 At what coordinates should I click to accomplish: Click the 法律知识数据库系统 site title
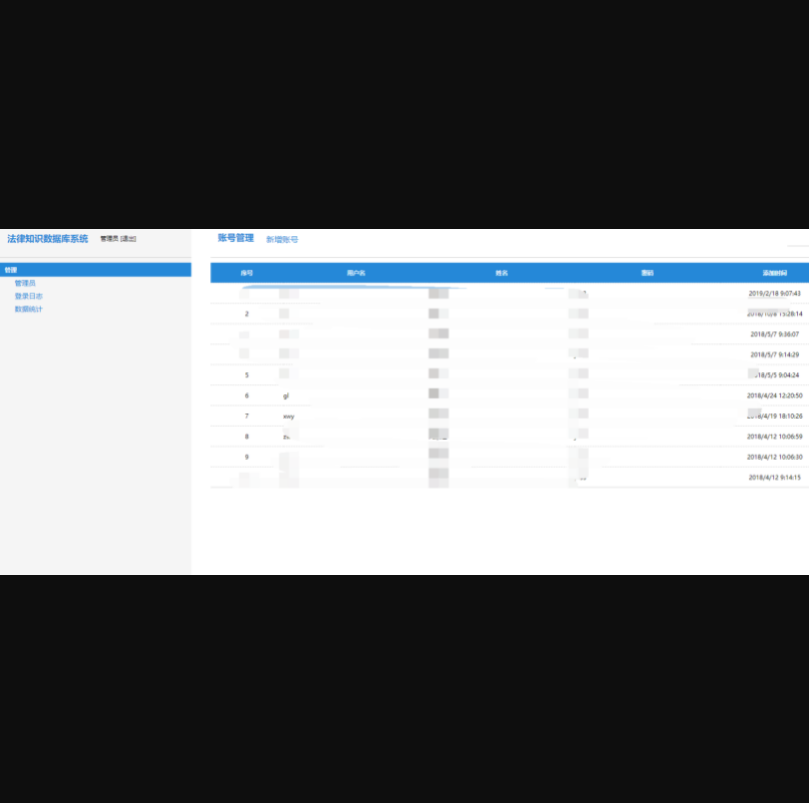[47, 239]
